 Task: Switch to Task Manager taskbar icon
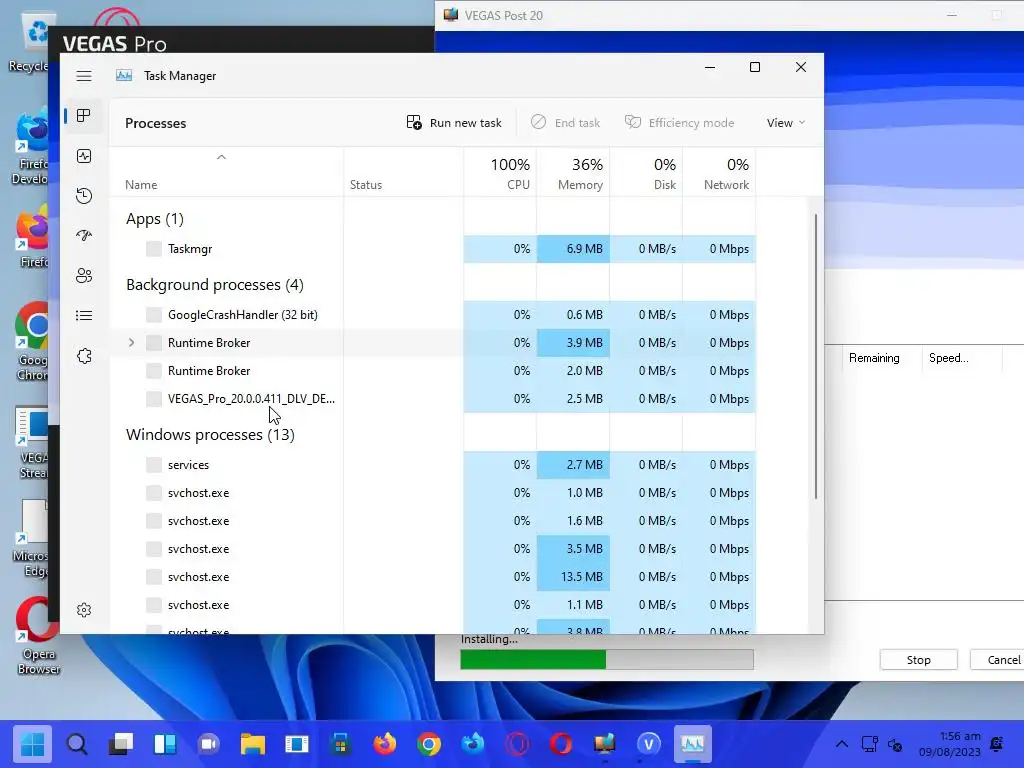point(692,744)
